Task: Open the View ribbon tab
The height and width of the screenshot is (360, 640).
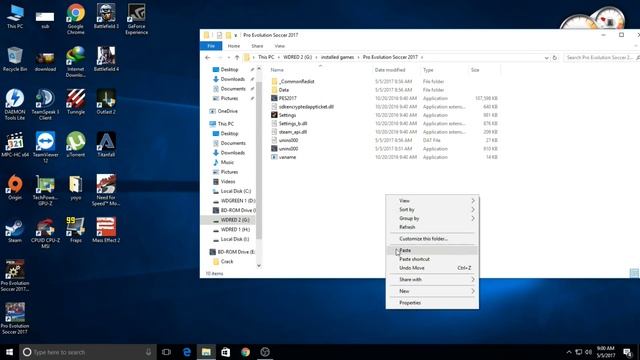Action: [x=280, y=46]
